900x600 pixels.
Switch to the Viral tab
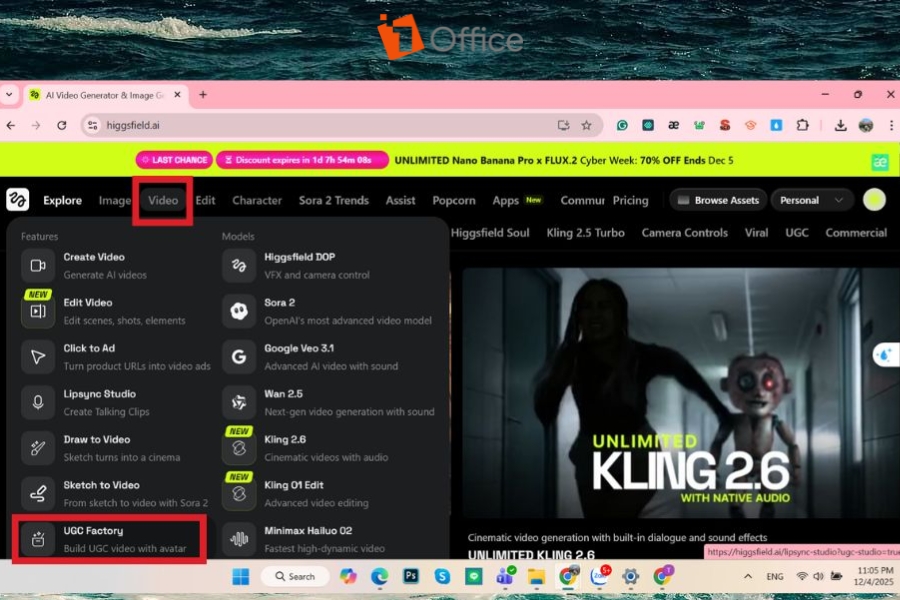756,233
